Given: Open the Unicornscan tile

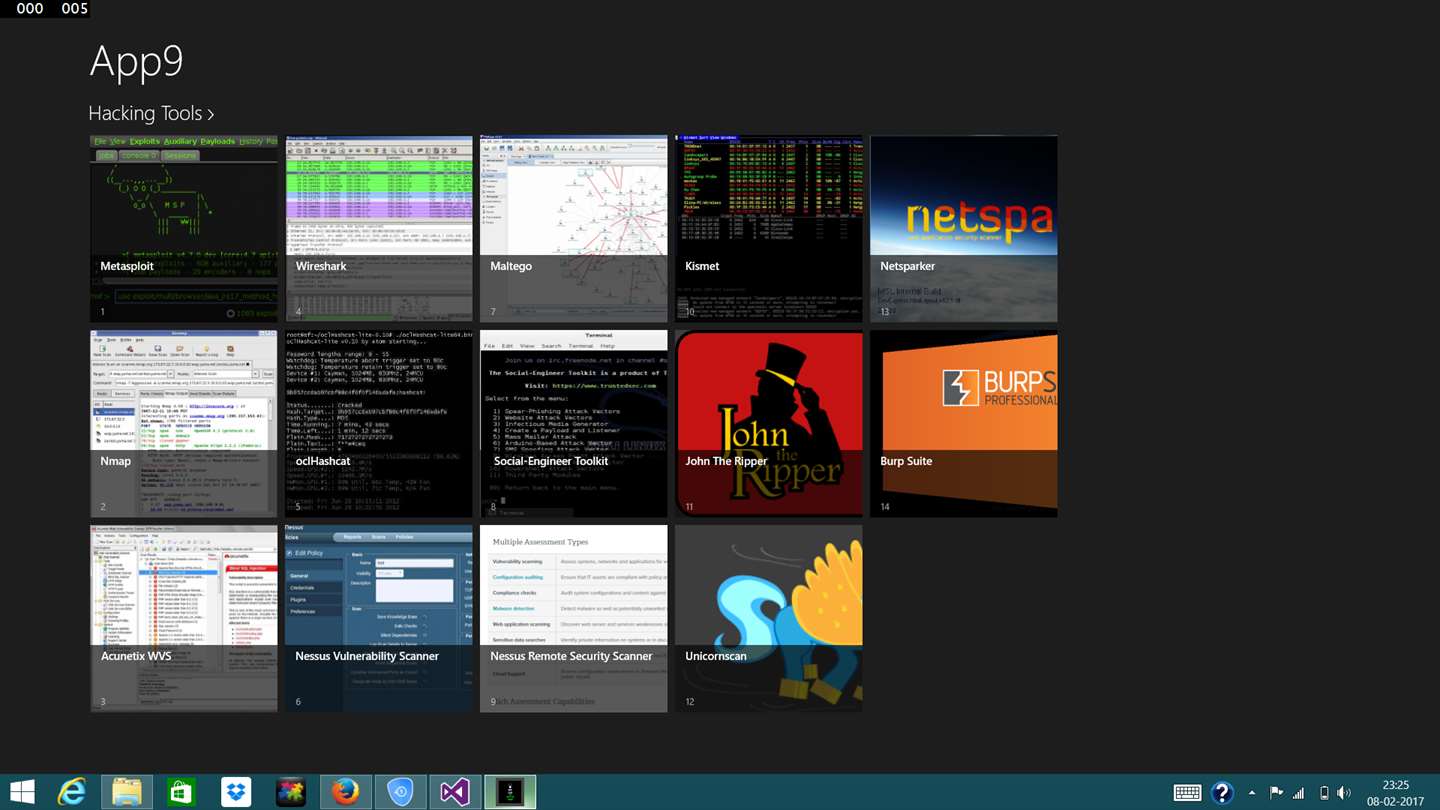Looking at the screenshot, I should [x=769, y=619].
